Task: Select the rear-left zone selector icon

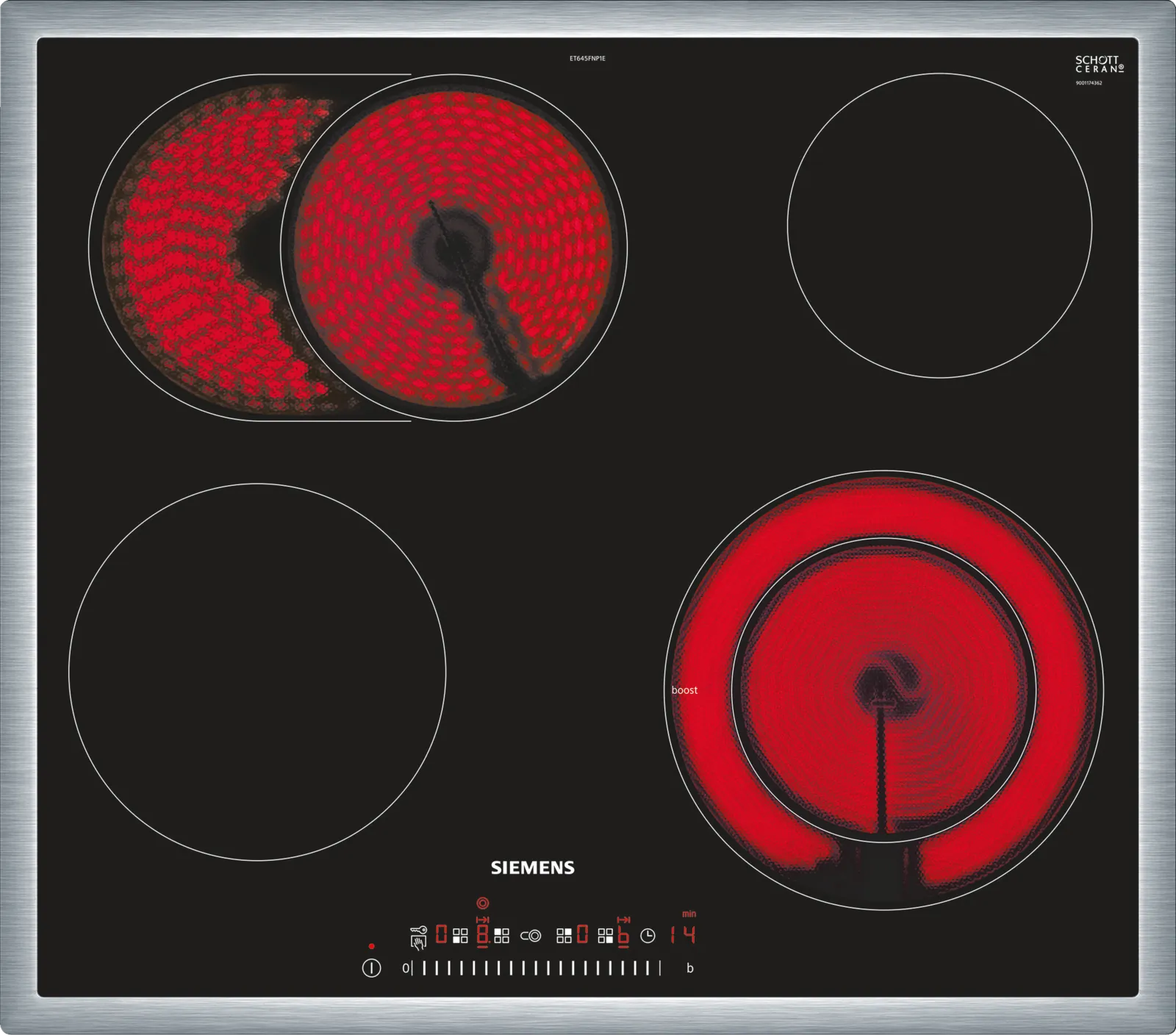Action: click(502, 936)
